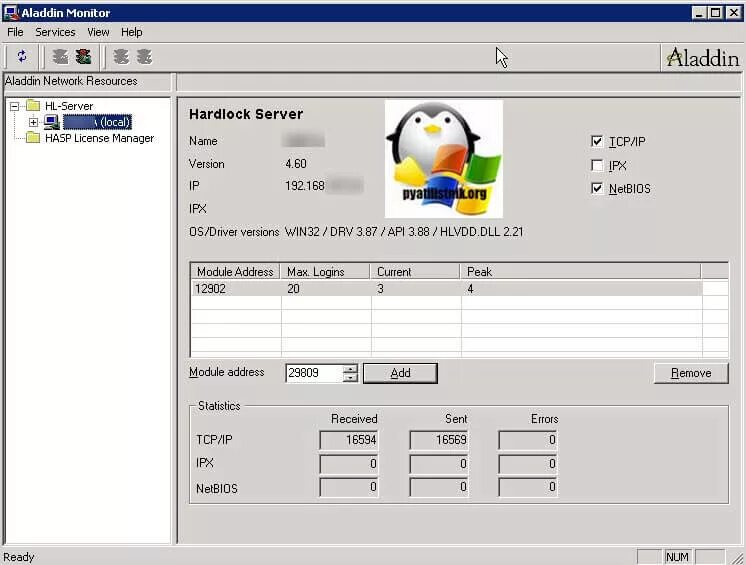Click the last grey traffic-light icon in the toolbar

click(144, 57)
